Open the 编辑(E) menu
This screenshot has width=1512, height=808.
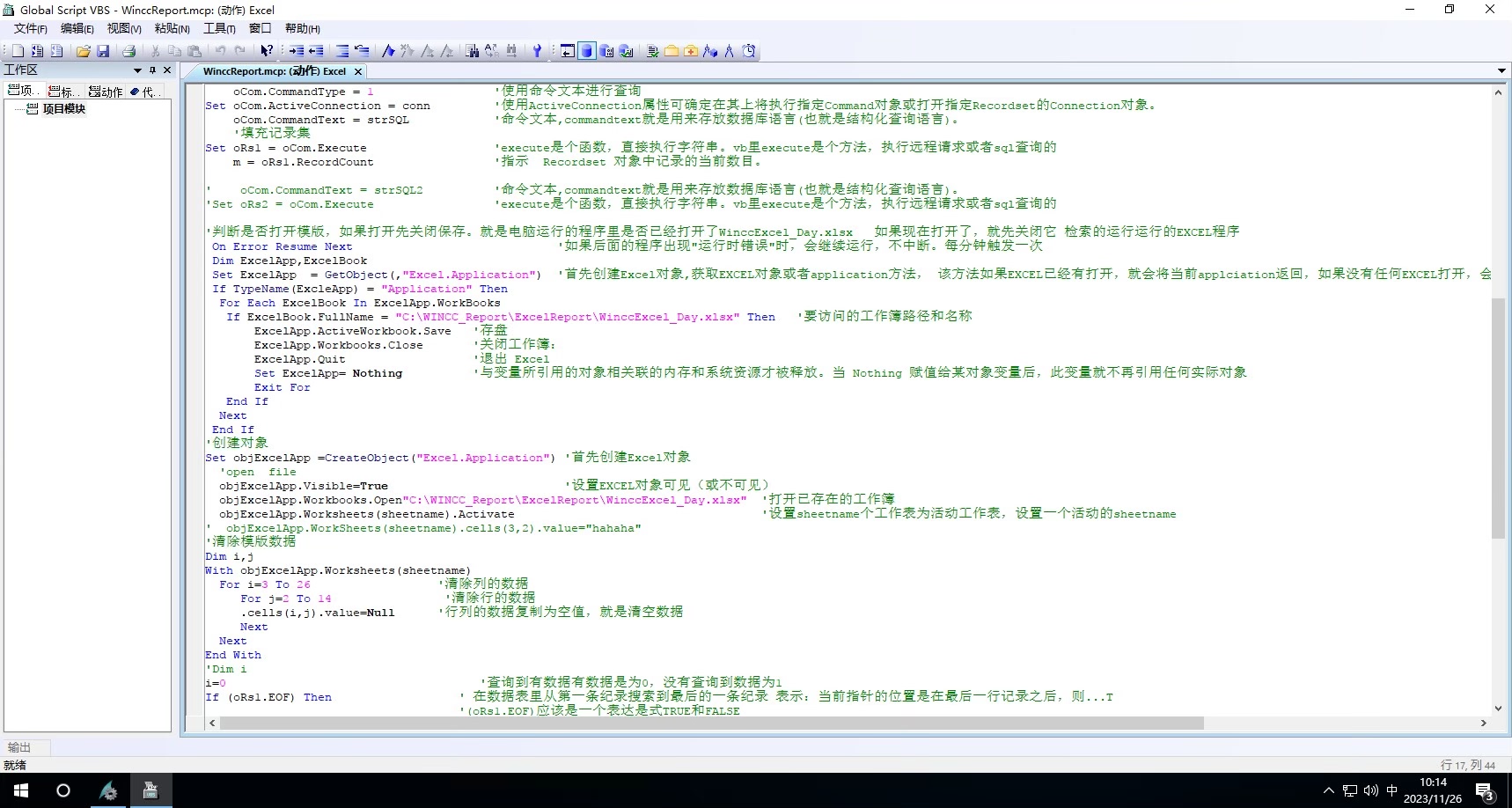[x=77, y=28]
